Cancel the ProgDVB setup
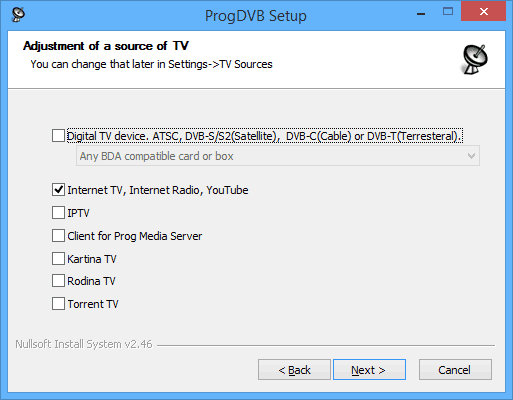This screenshot has width=513, height=400. click(455, 370)
